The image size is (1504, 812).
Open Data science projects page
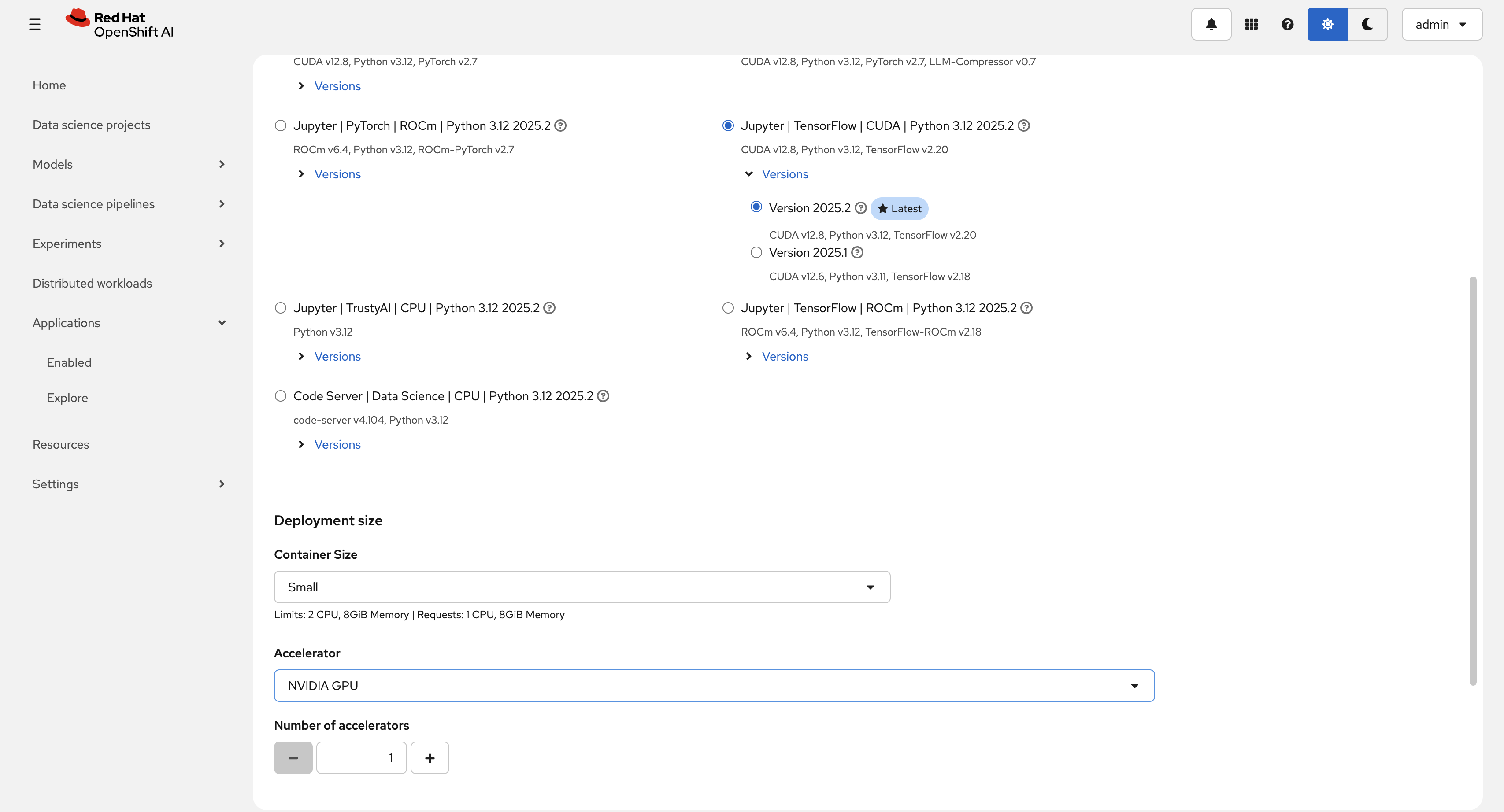(x=92, y=125)
